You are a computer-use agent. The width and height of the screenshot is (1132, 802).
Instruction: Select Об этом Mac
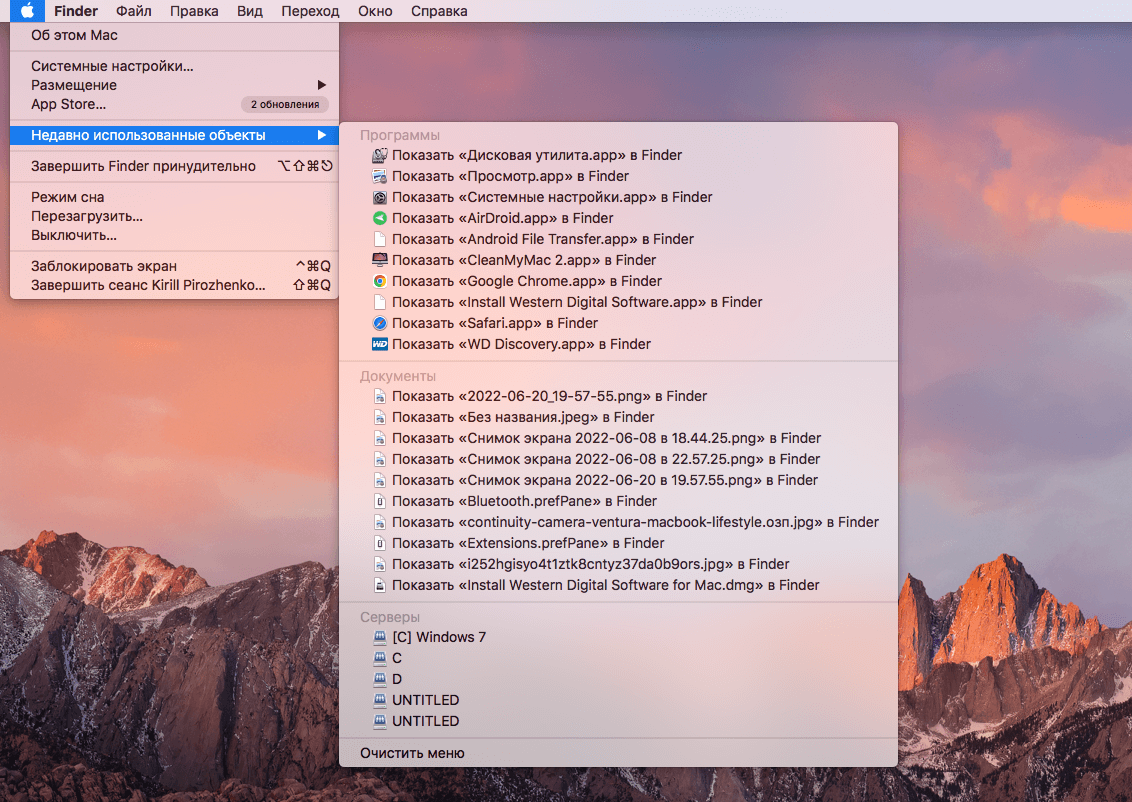click(74, 35)
